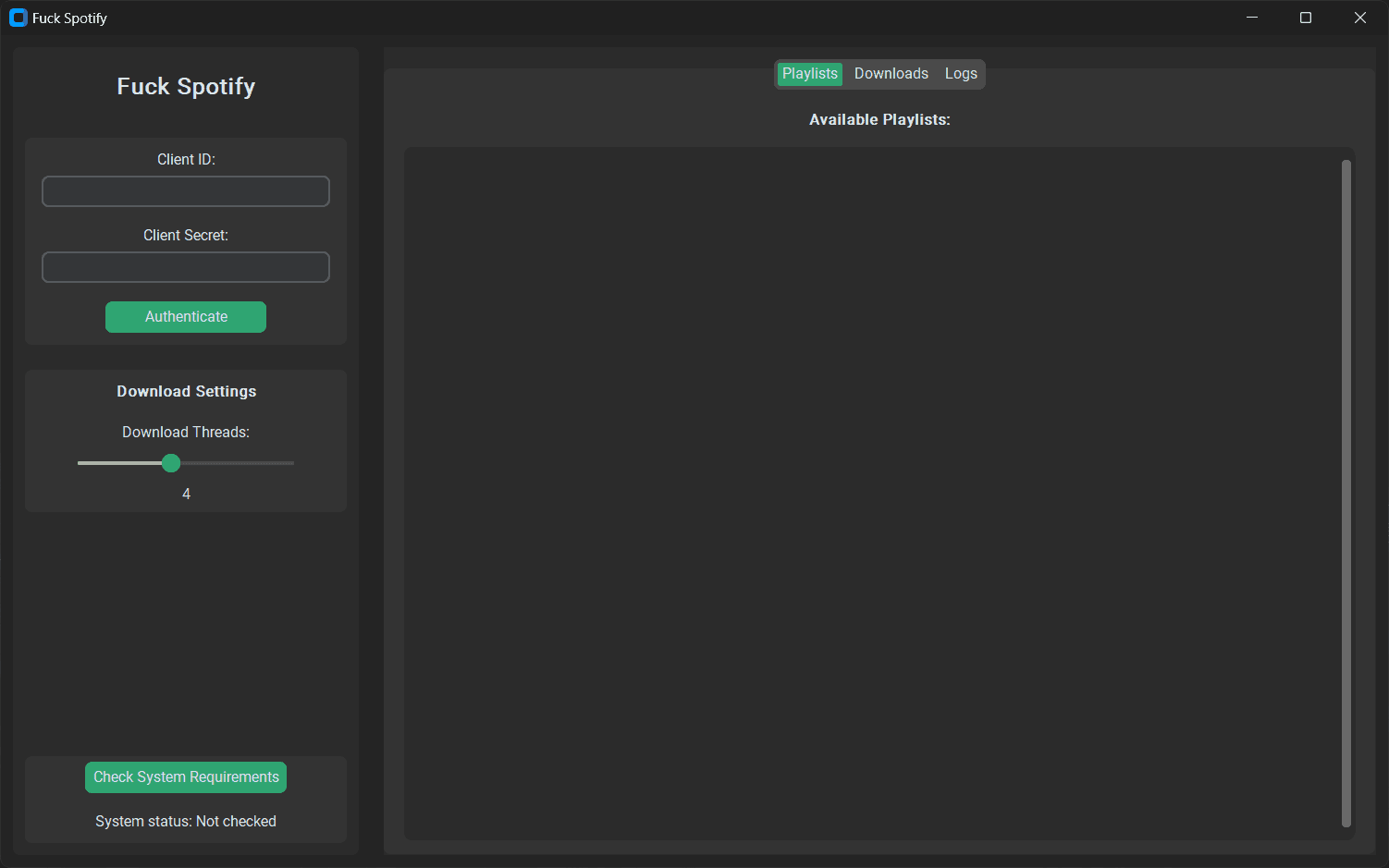
Task: Focus the Client ID input field
Action: (186, 191)
